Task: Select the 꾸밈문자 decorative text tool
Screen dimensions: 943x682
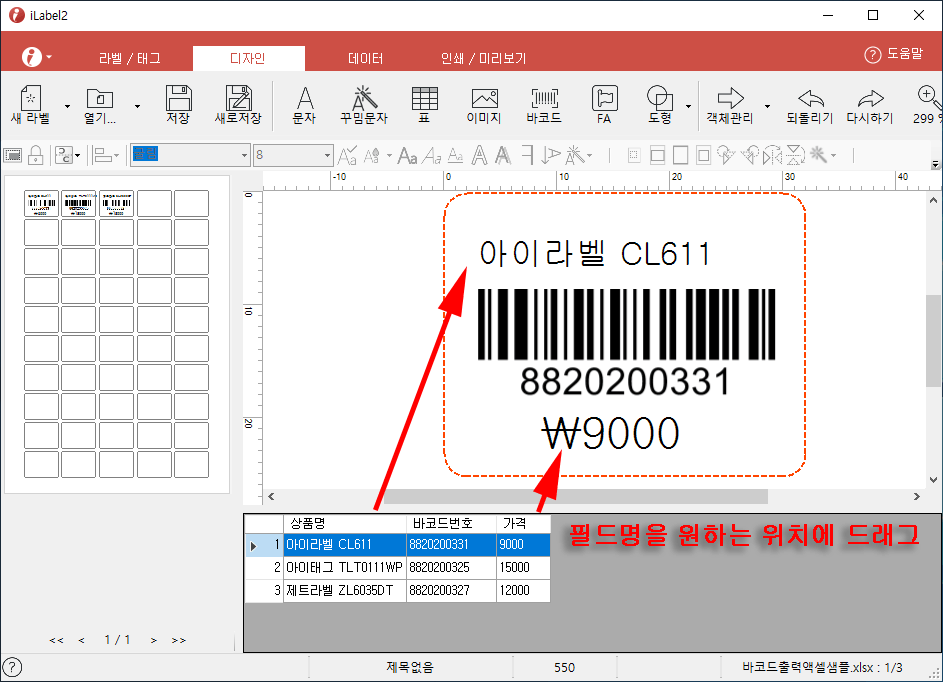Action: click(364, 105)
